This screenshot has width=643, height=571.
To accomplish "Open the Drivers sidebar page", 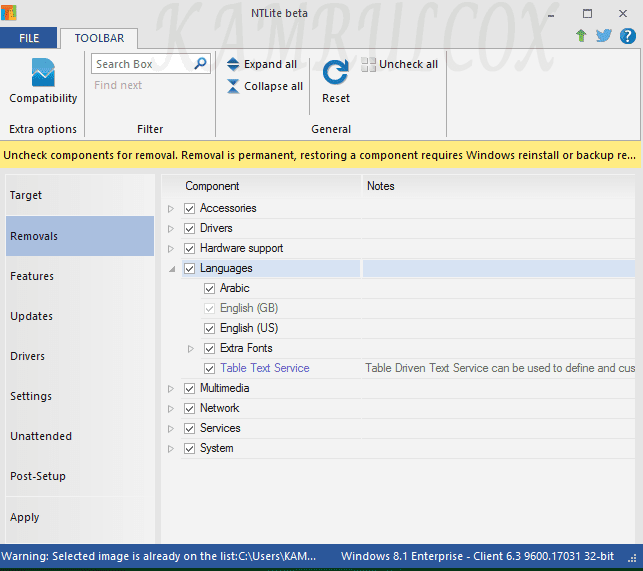I will click(x=80, y=356).
